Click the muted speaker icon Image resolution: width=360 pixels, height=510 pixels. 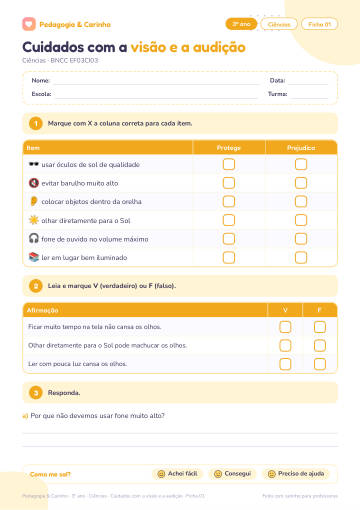[x=34, y=183]
